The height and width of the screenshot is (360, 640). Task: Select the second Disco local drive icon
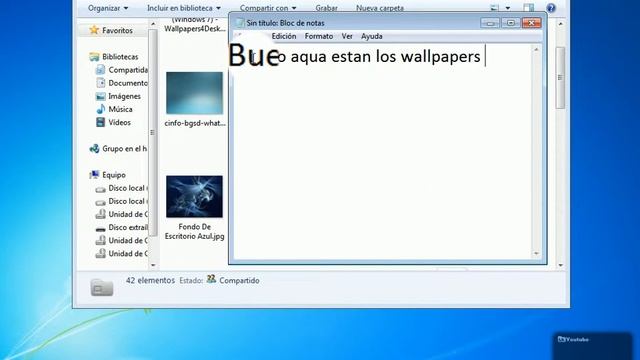(100, 202)
